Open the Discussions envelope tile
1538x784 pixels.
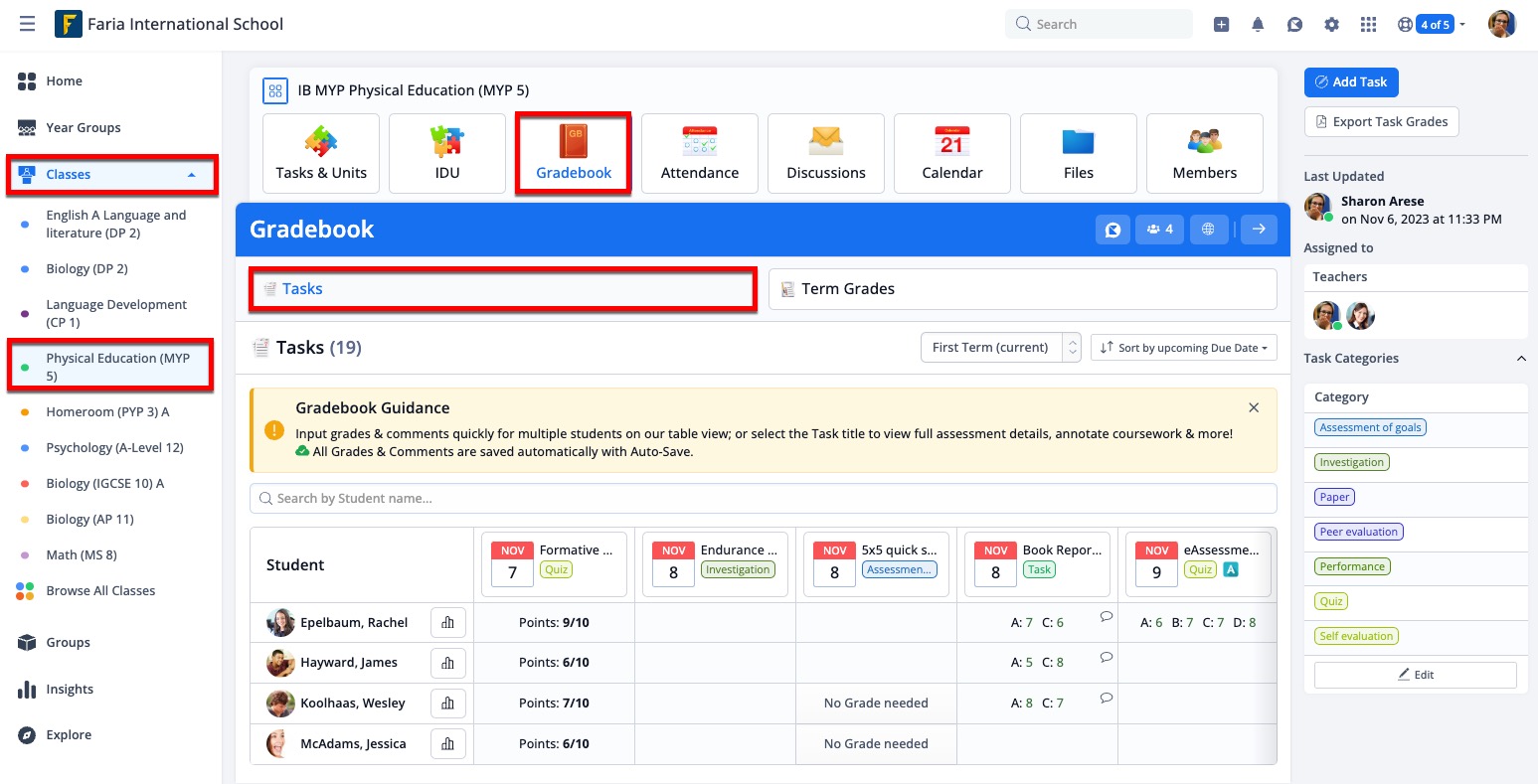click(x=826, y=153)
